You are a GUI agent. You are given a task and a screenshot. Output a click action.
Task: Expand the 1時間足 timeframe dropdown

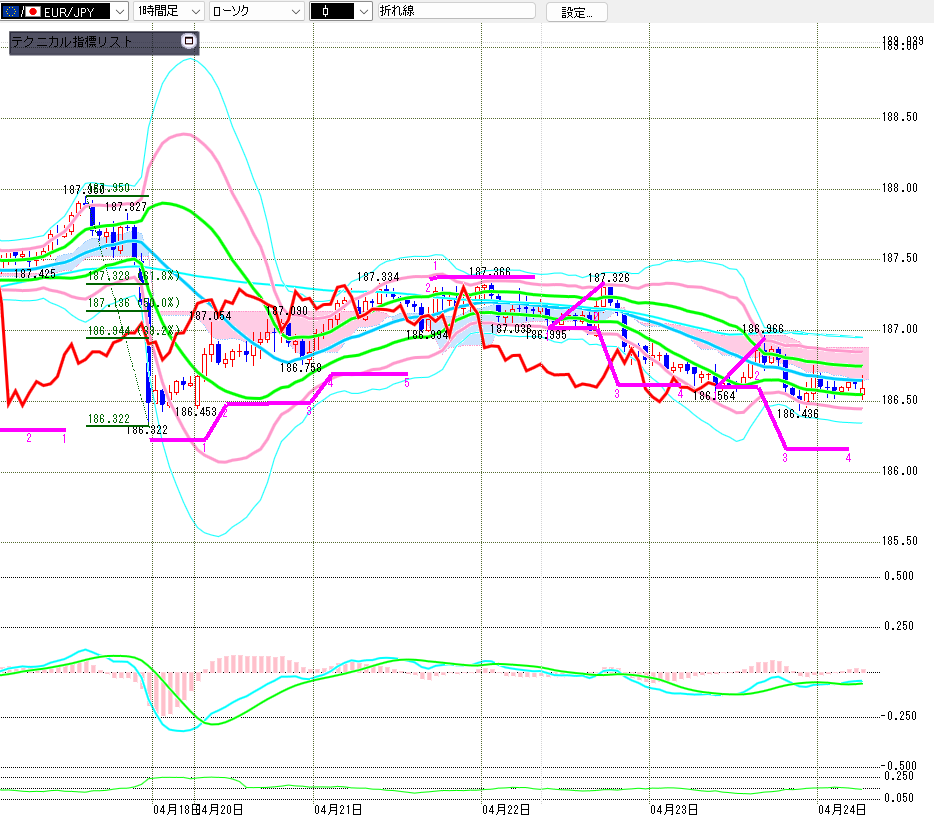click(x=170, y=12)
